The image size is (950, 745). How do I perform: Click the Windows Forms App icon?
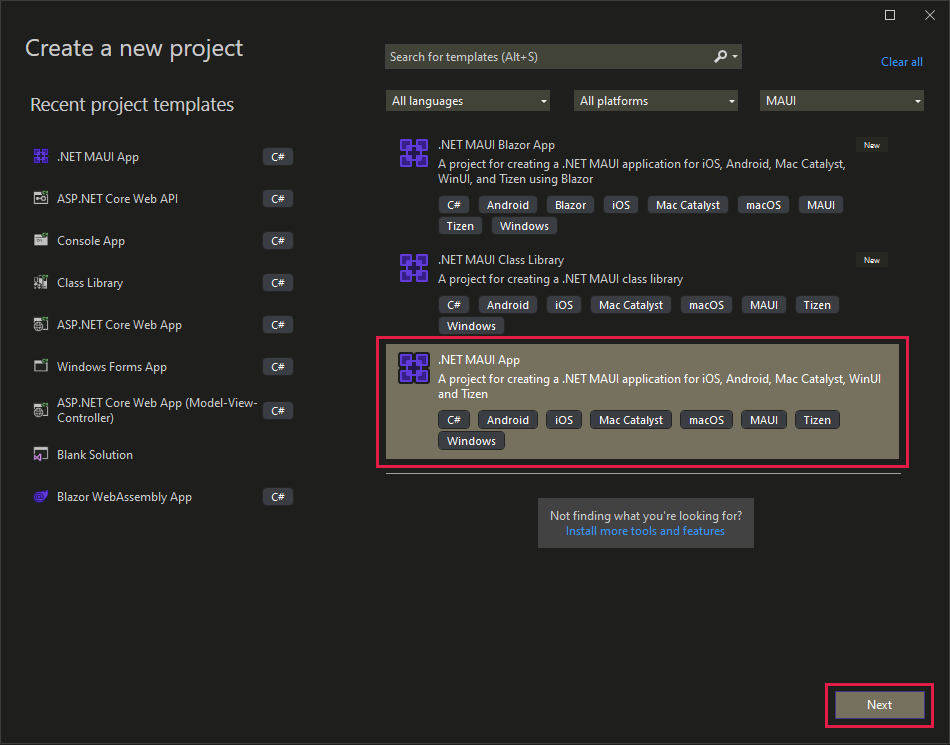(x=41, y=366)
